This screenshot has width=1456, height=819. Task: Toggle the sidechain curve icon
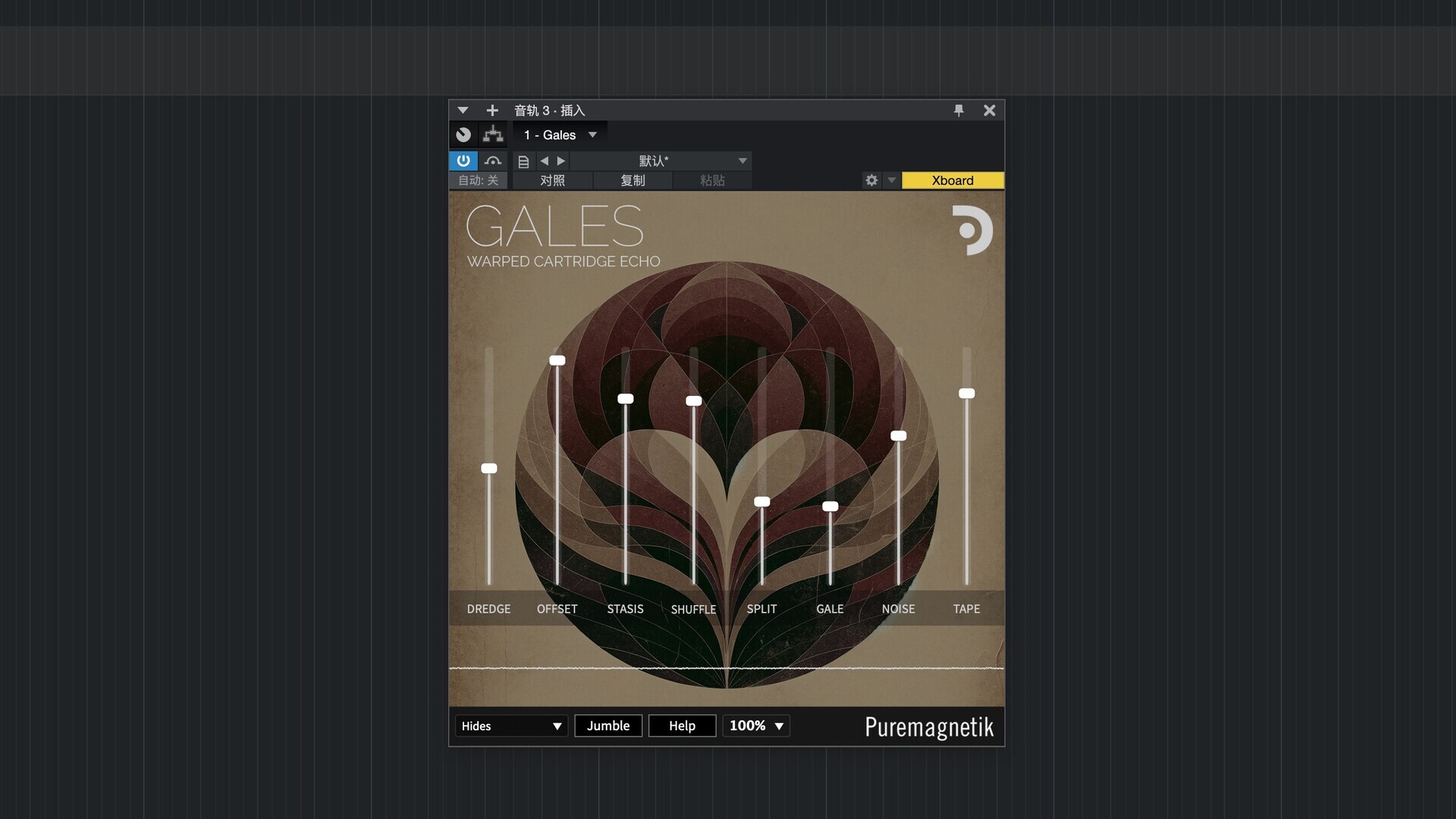[x=493, y=161]
